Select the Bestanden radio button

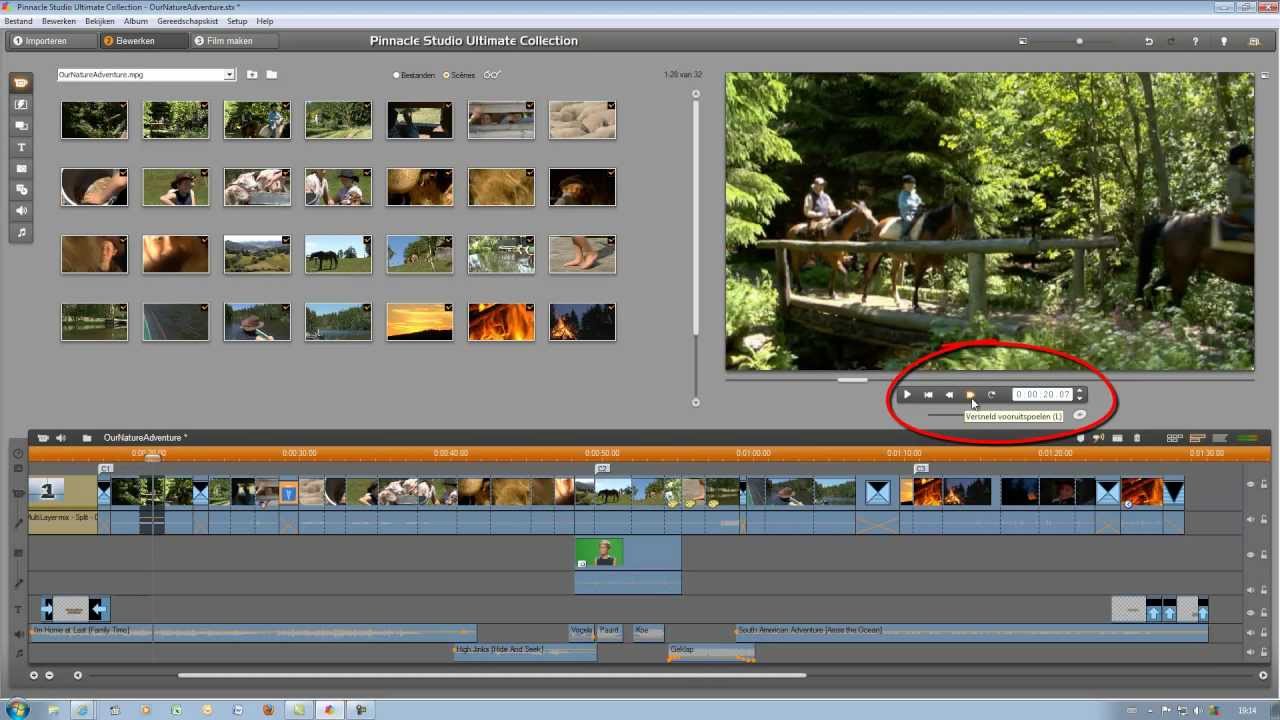(396, 75)
